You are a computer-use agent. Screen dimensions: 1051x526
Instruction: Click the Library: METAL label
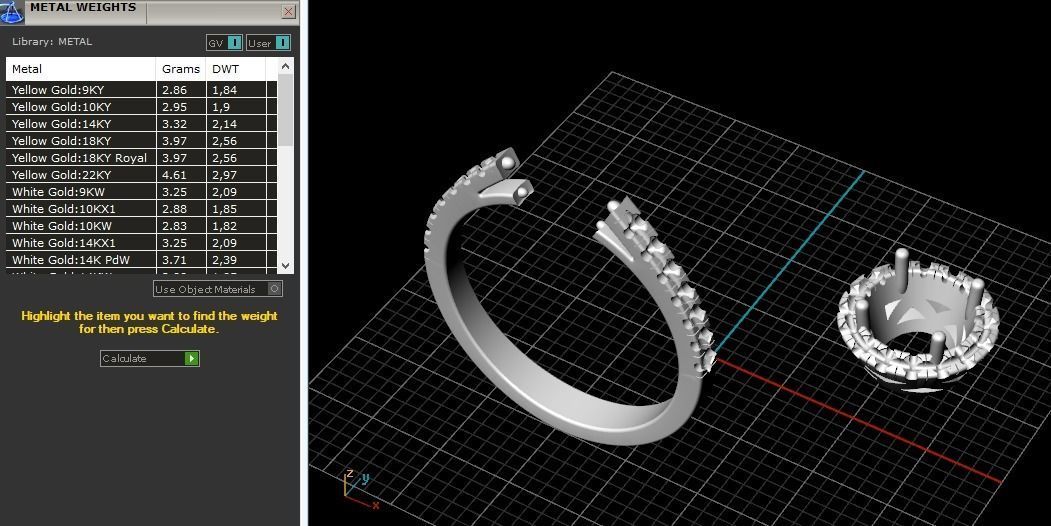(x=52, y=42)
